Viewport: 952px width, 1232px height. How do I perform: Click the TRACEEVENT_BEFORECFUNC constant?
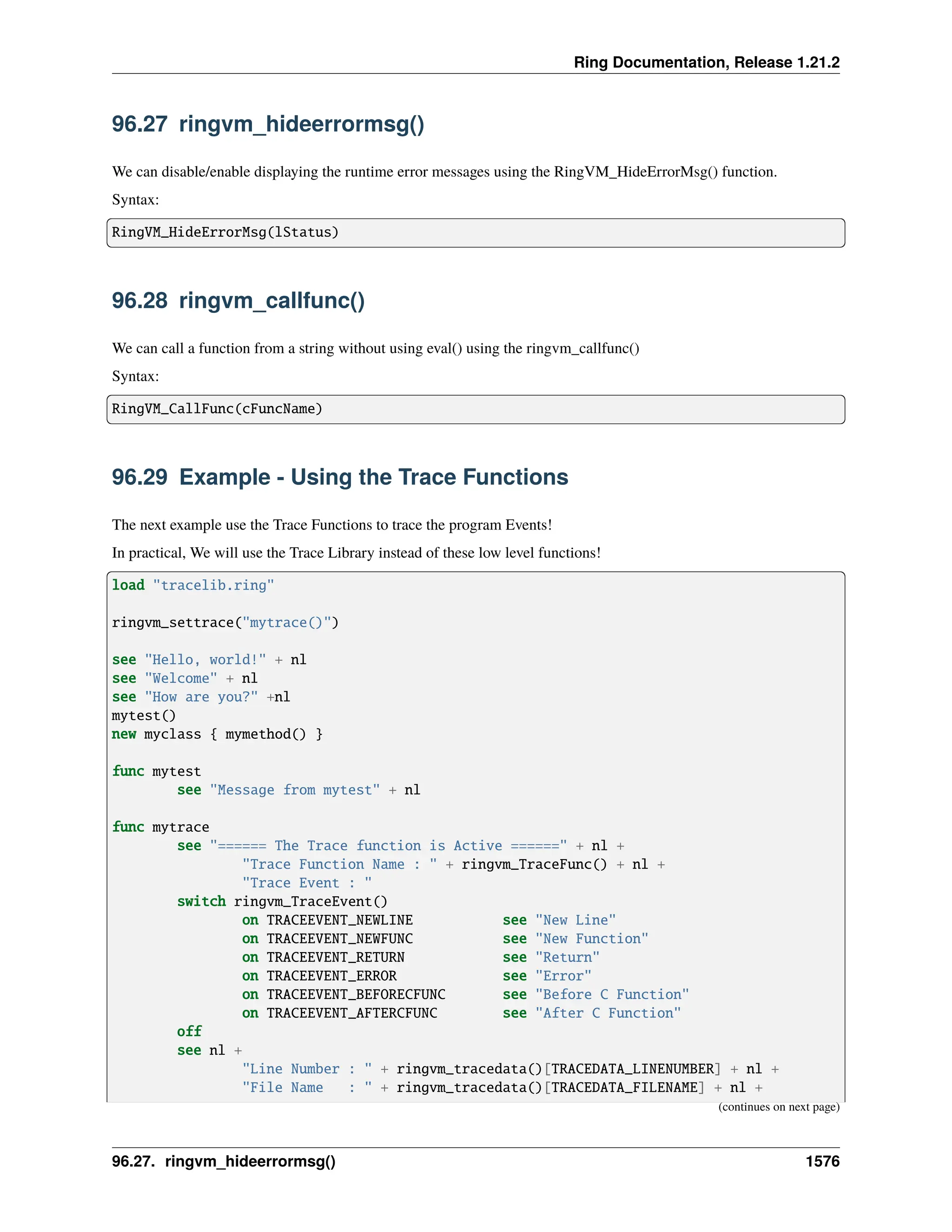point(356,994)
